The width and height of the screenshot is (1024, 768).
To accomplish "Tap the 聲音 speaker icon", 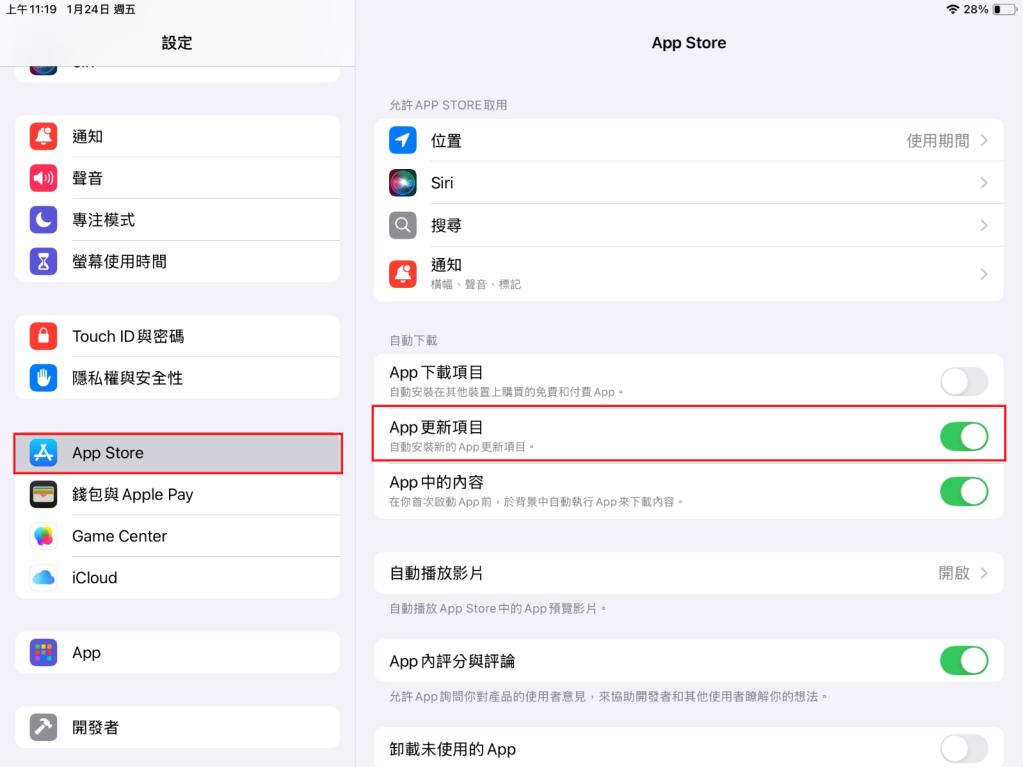I will click(x=43, y=178).
